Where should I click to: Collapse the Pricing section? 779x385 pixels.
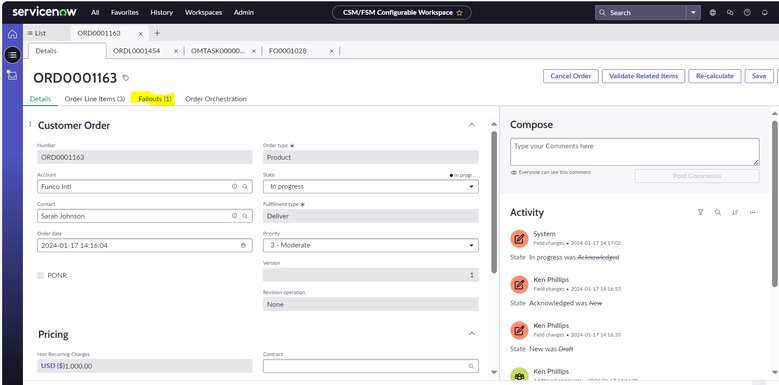[472, 334]
